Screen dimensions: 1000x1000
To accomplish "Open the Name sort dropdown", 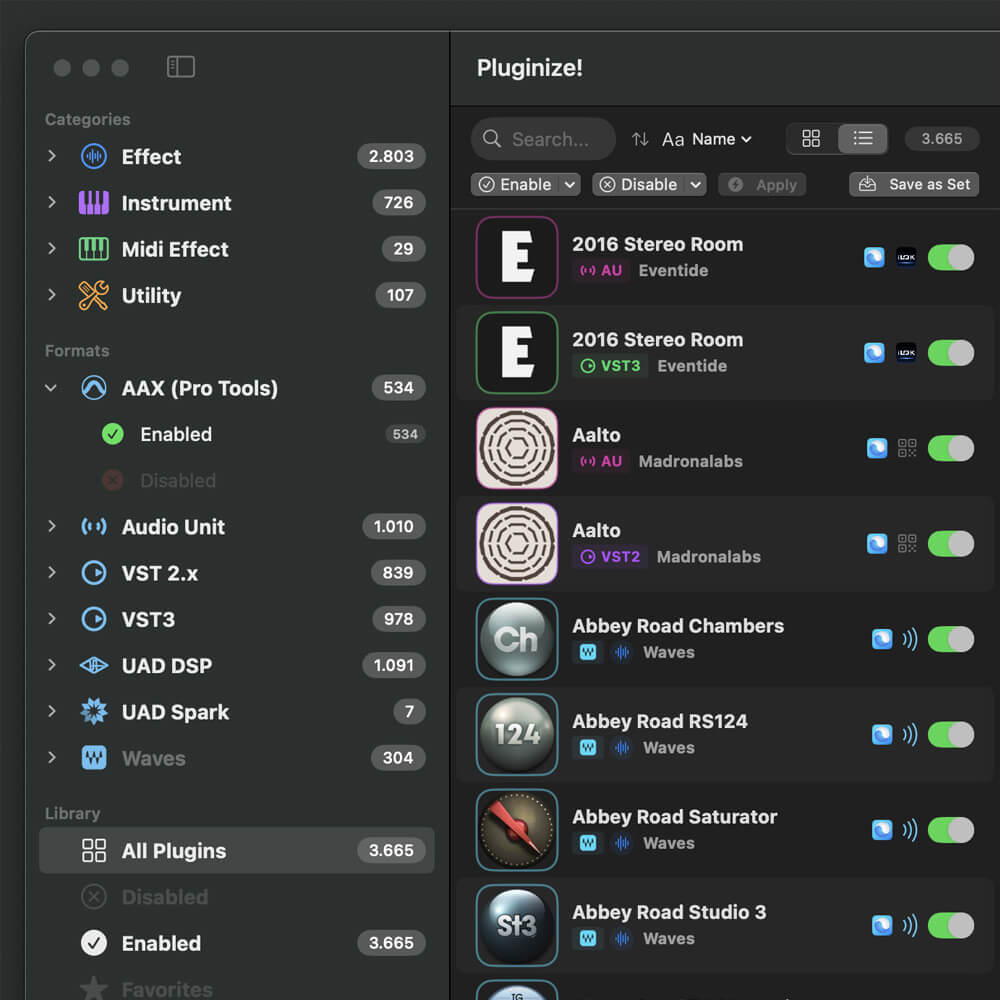I will [x=707, y=139].
